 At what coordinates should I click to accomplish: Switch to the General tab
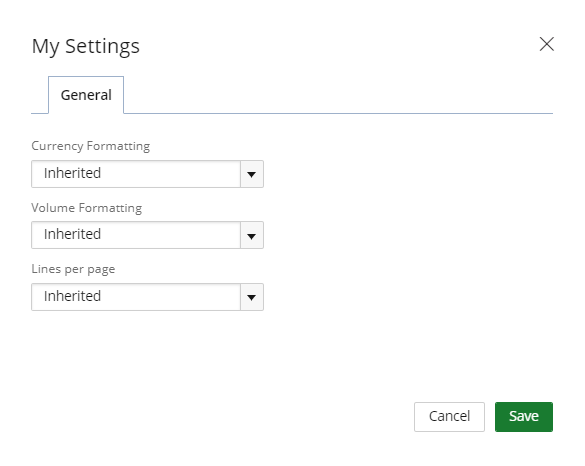86,95
